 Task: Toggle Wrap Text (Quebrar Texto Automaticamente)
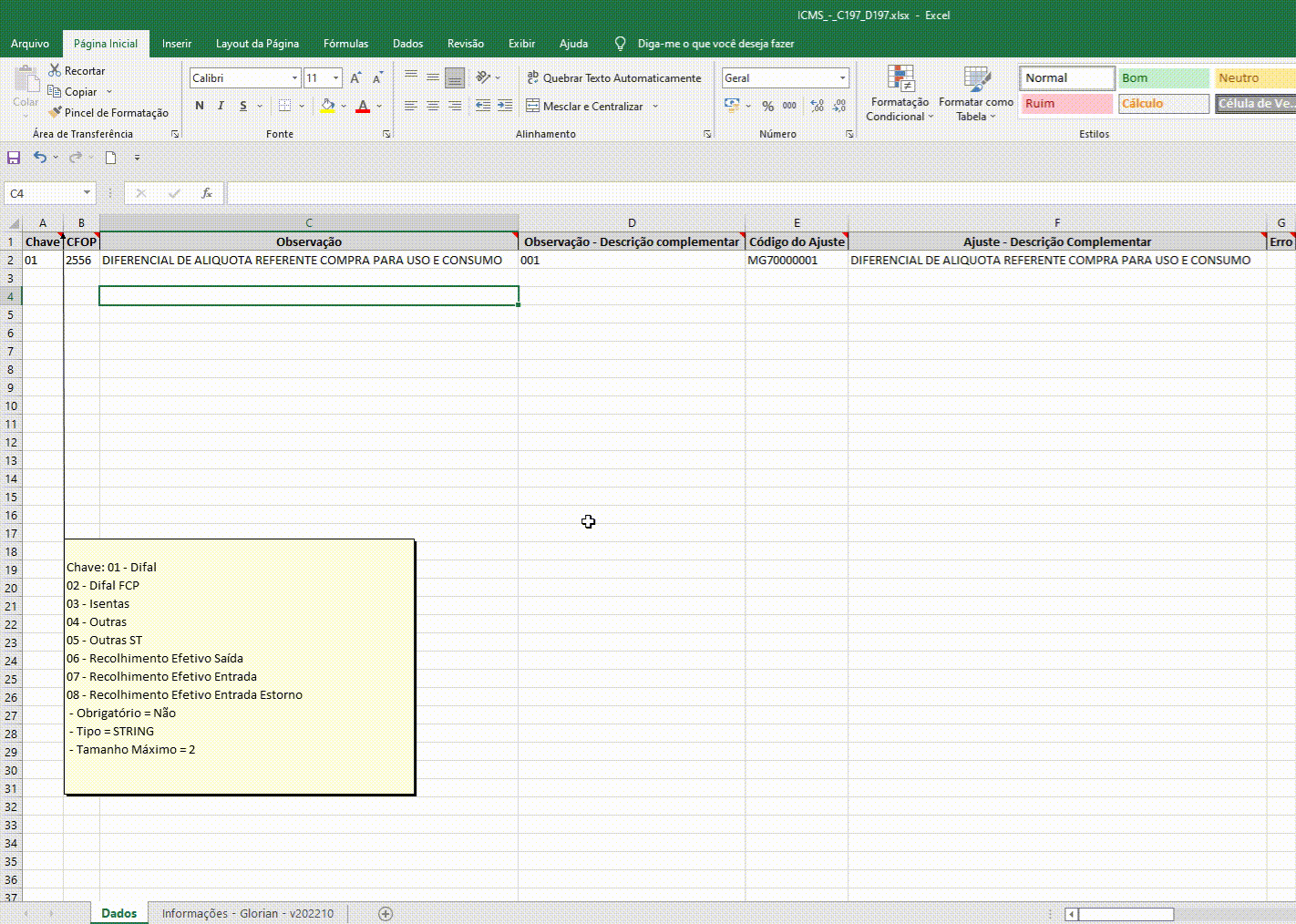[x=613, y=78]
